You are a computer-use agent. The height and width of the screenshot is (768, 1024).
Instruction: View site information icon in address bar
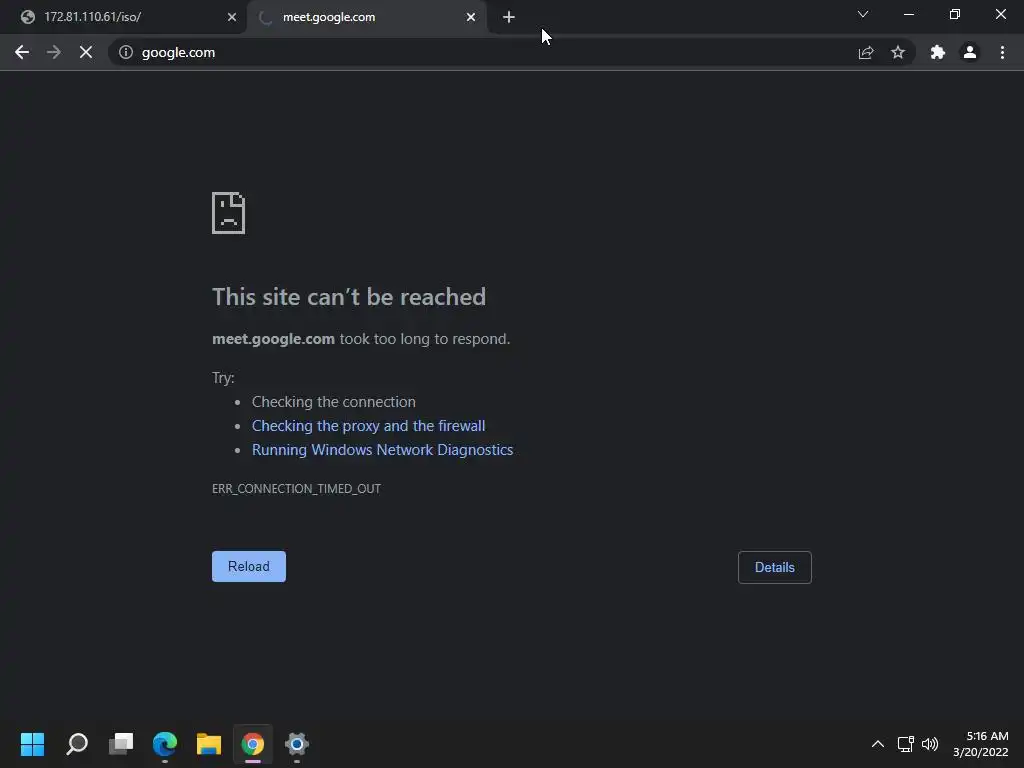click(126, 52)
